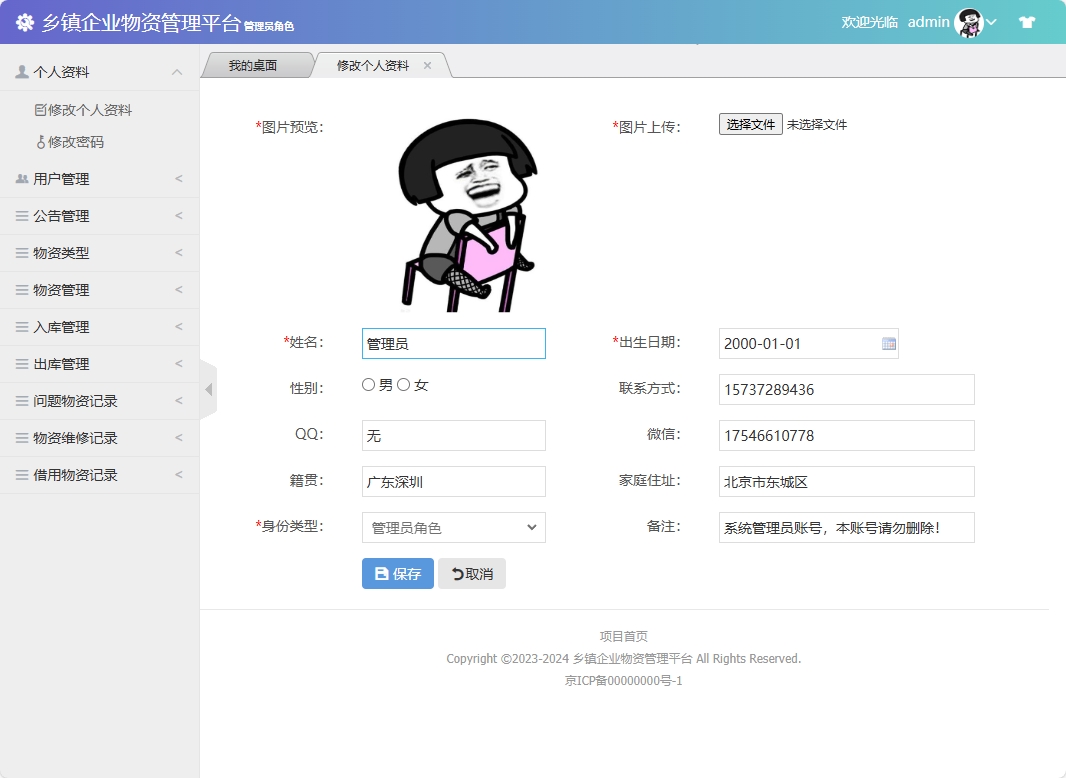The width and height of the screenshot is (1066, 778).
Task: Click the users icon beside 用户管理
Action: pyautogui.click(x=22, y=178)
